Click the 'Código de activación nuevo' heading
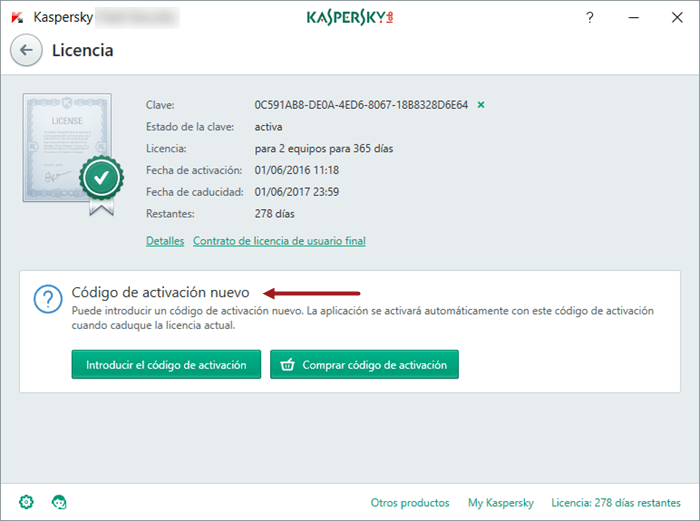 click(x=160, y=292)
